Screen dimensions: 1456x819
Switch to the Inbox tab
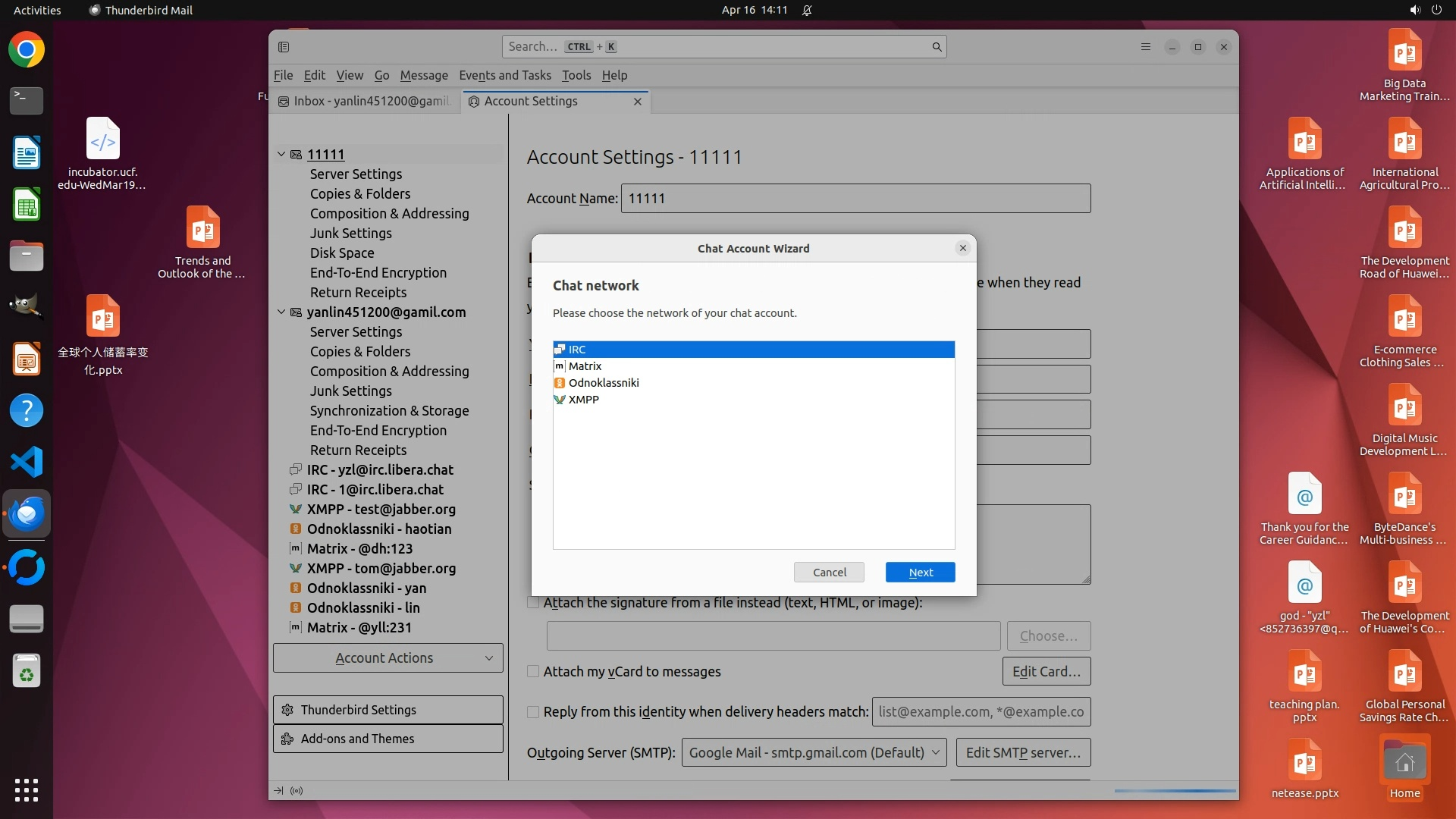click(365, 101)
